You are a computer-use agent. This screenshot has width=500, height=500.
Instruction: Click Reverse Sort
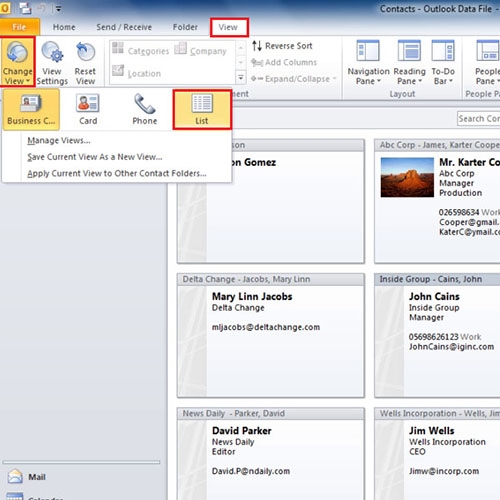tap(282, 46)
